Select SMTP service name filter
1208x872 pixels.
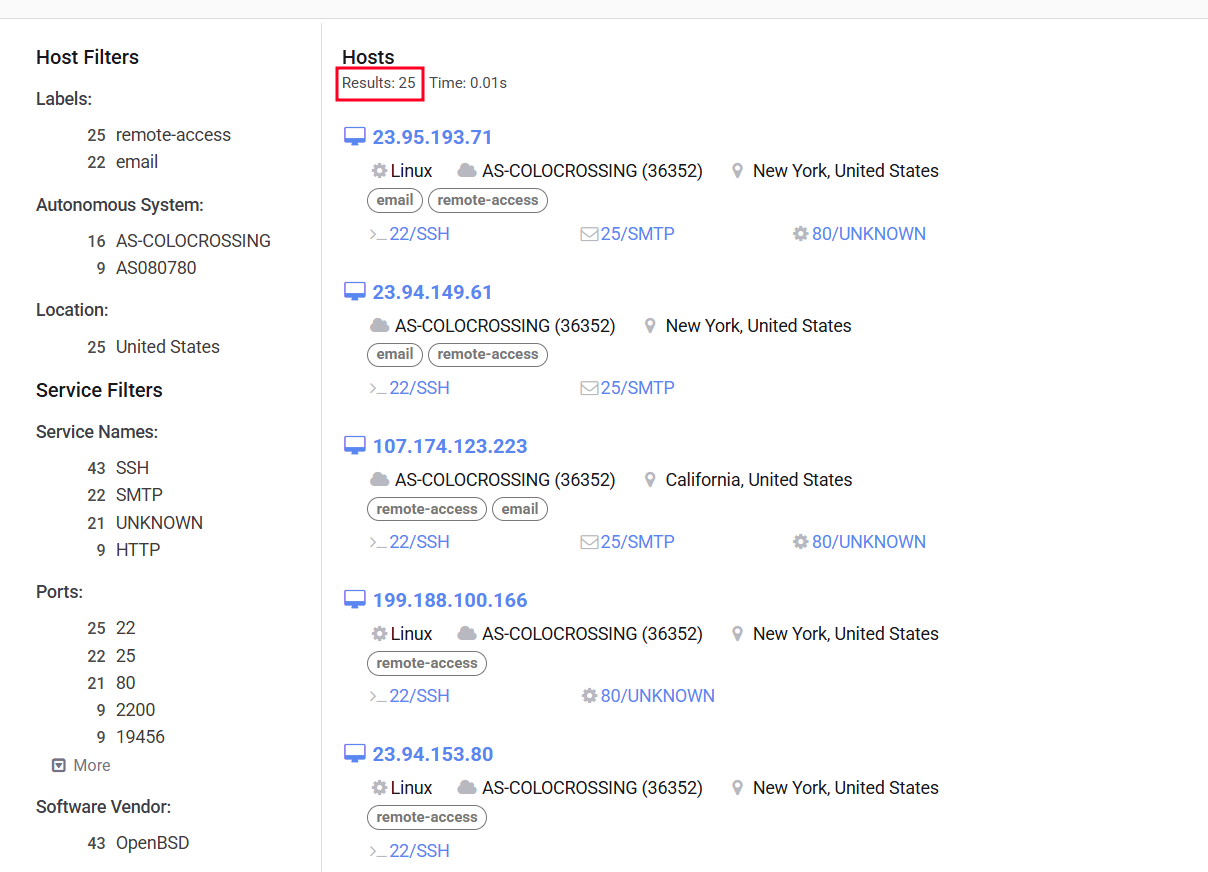(138, 495)
